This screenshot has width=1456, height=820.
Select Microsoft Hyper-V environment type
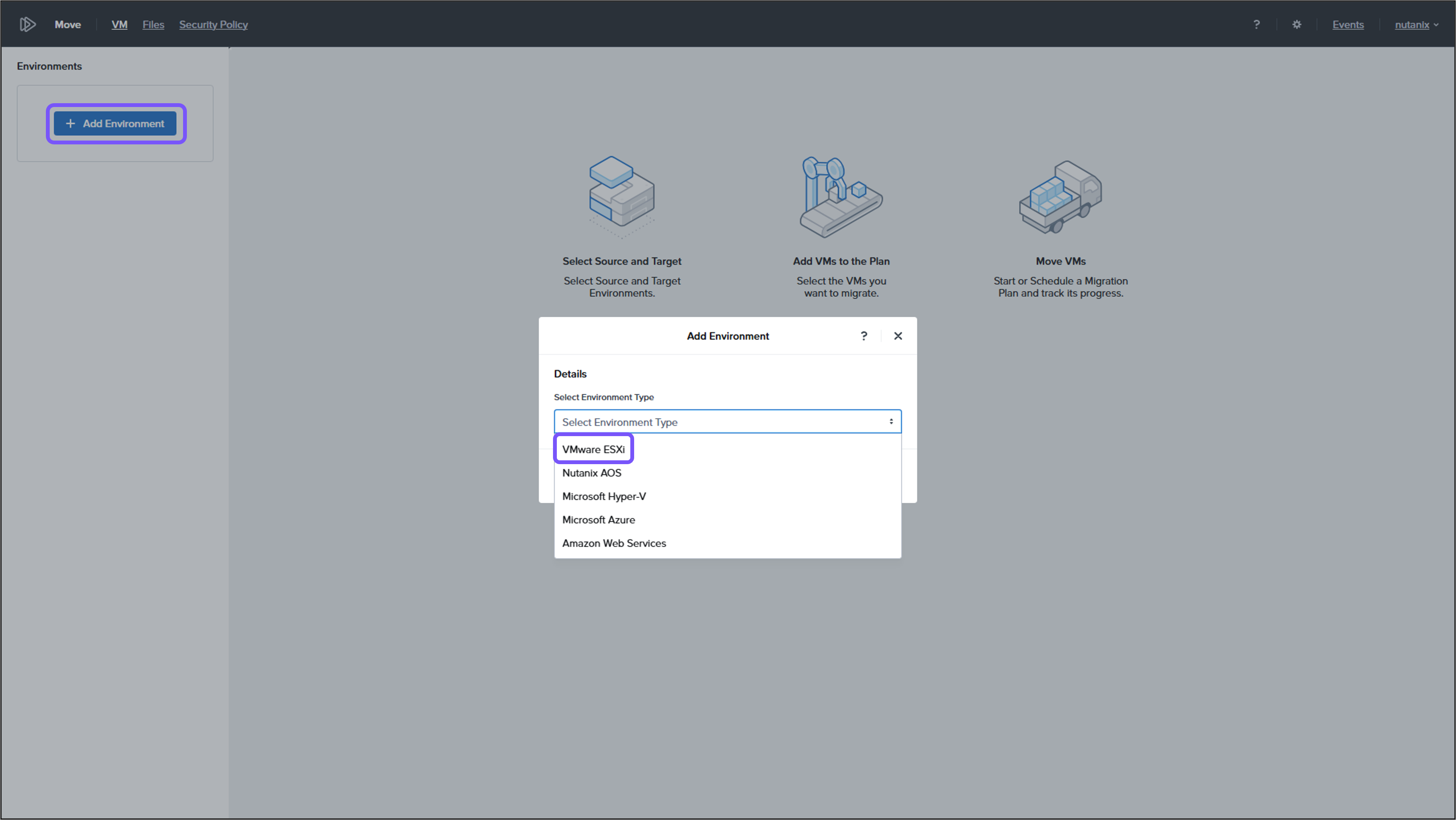[x=604, y=496]
